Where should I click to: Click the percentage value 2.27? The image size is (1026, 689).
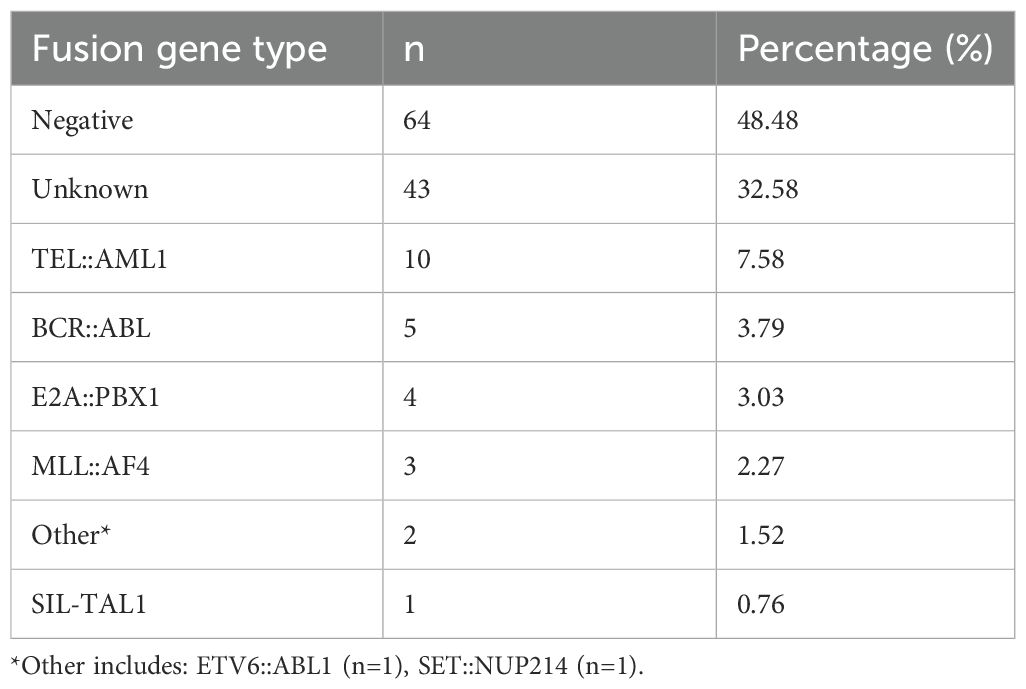pos(760,466)
